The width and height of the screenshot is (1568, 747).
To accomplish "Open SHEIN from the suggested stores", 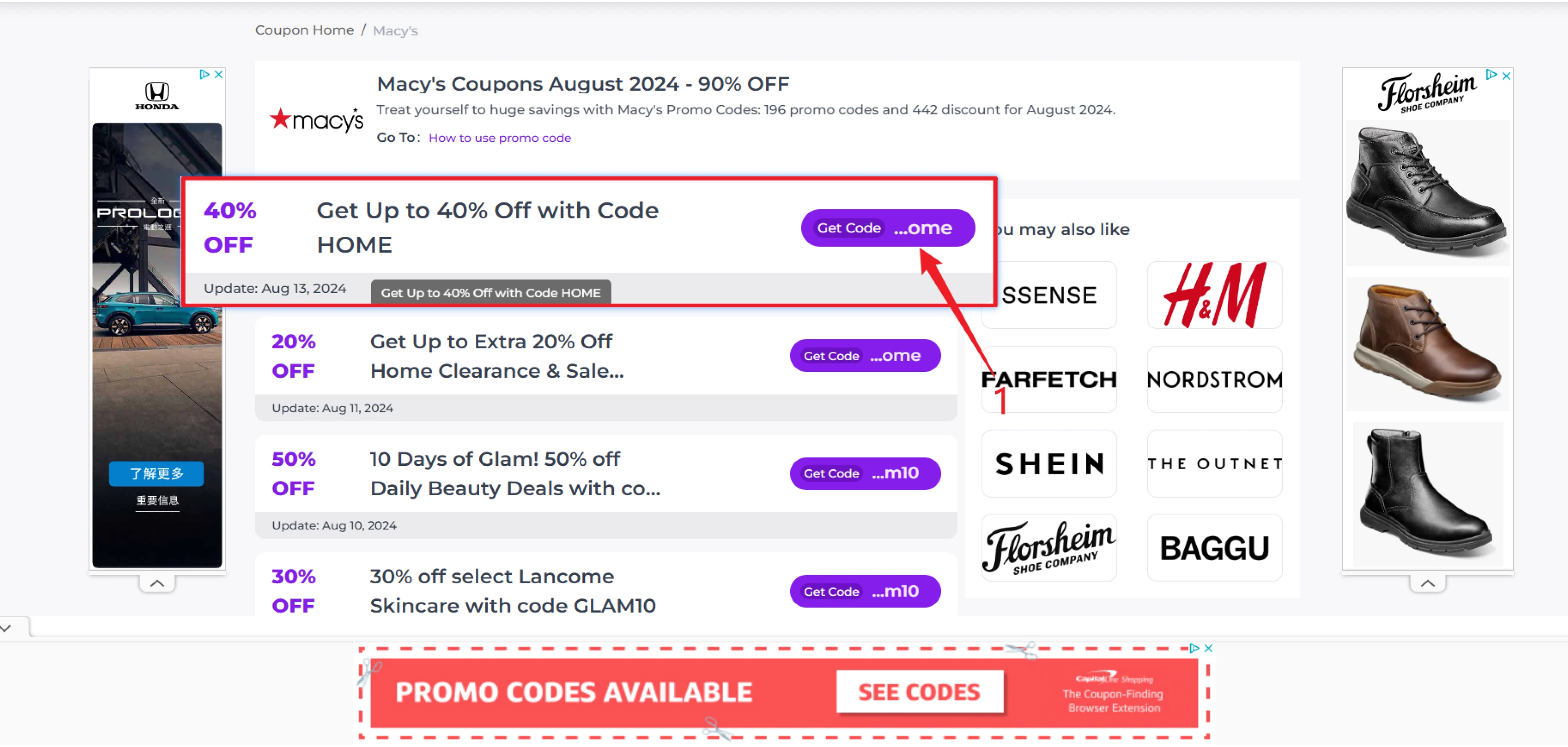I will tap(1048, 464).
